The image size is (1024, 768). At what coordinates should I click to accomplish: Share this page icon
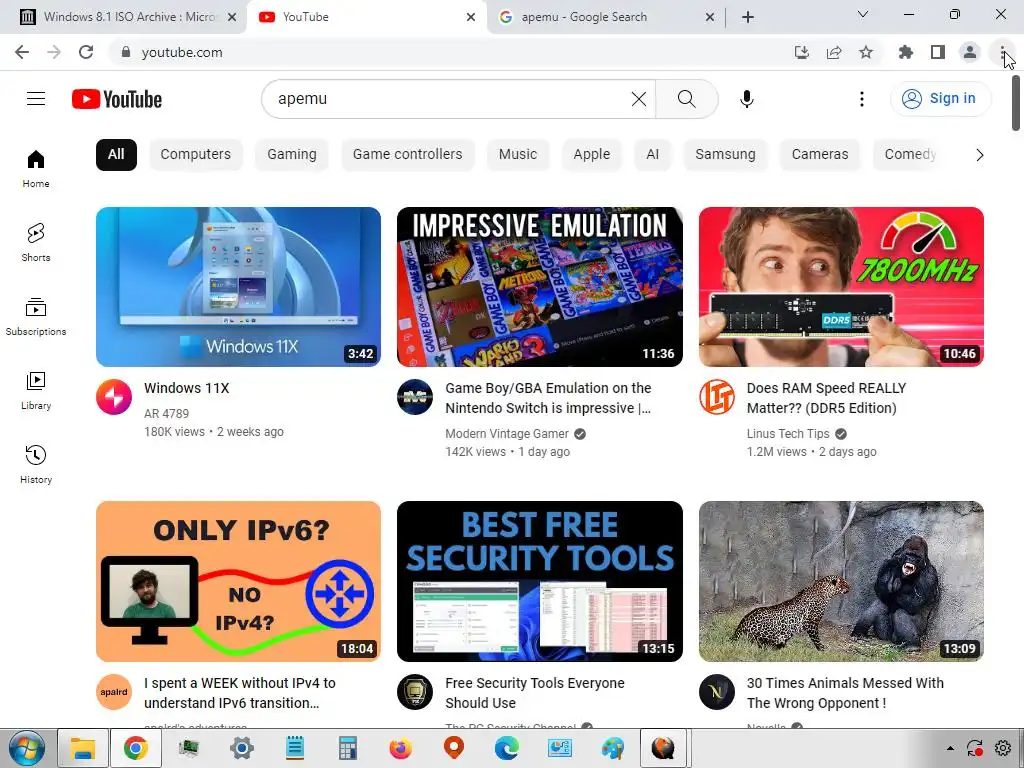(x=834, y=52)
